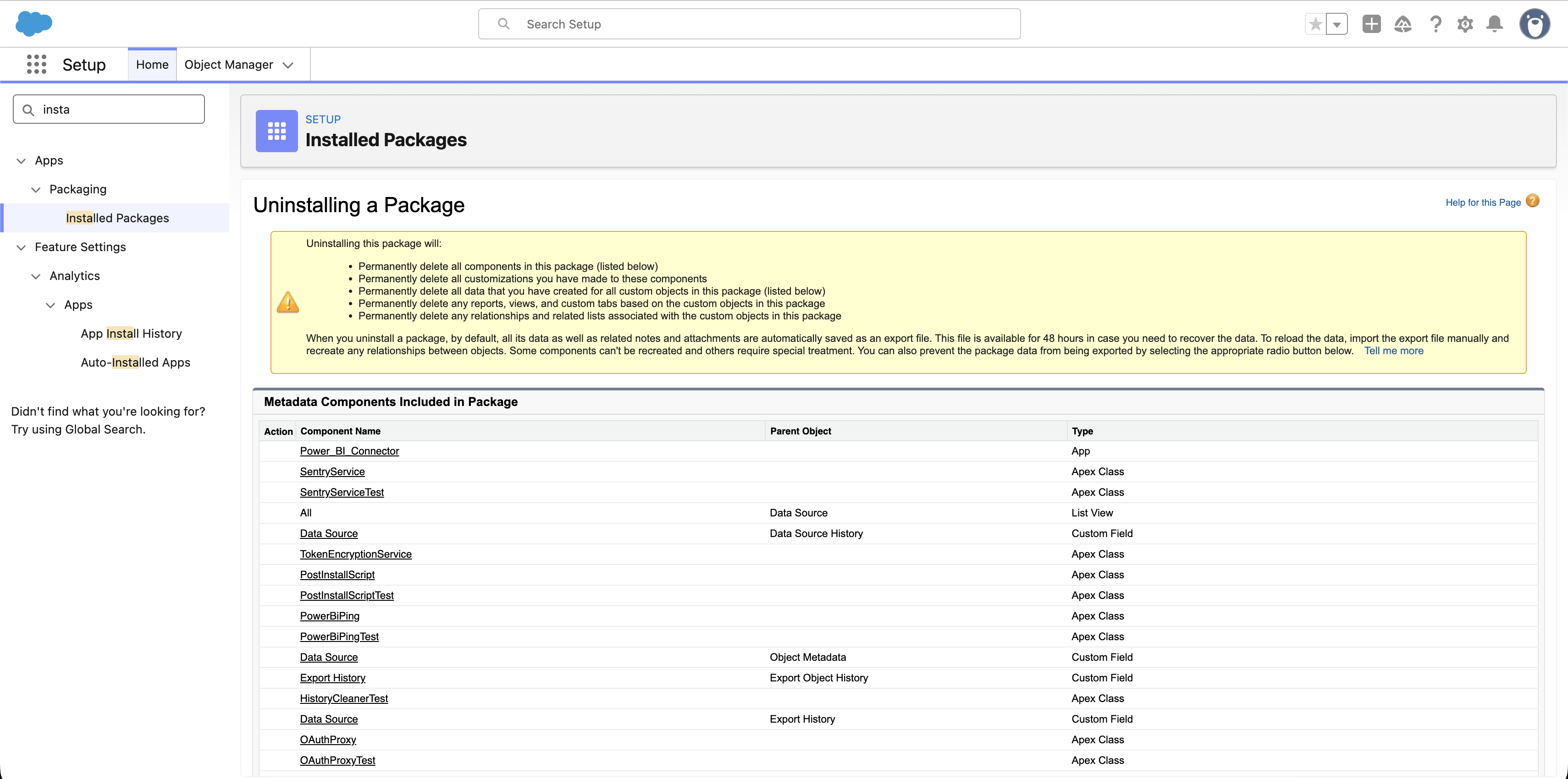This screenshot has width=1568, height=779.
Task: Open the PowerBiPingTest link
Action: click(339, 637)
